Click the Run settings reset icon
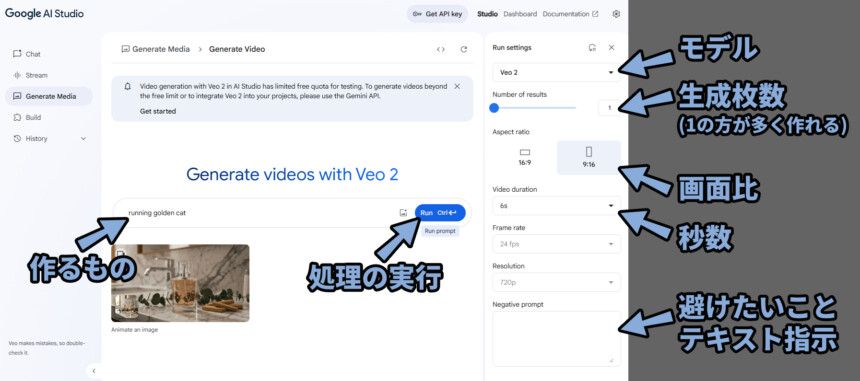Image resolution: width=860 pixels, height=381 pixels. (x=592, y=48)
